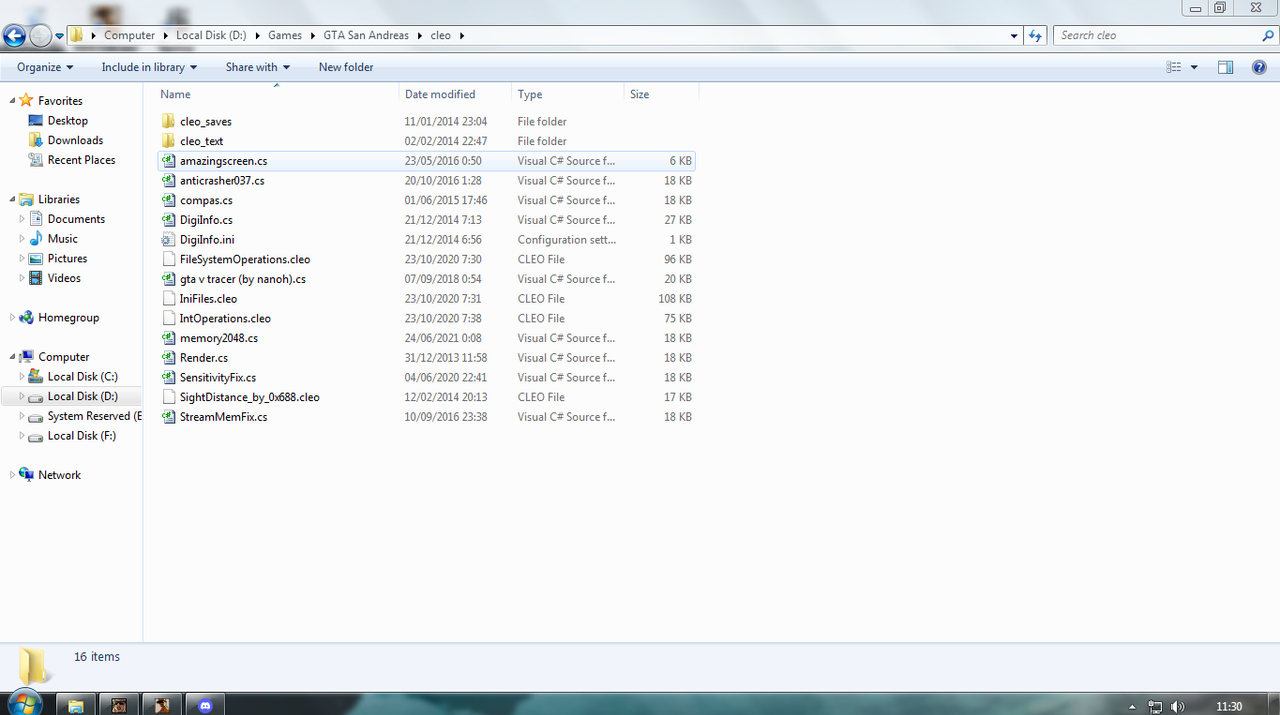Click the memory2048.cs file icon
This screenshot has height=715, width=1280.
[168, 338]
